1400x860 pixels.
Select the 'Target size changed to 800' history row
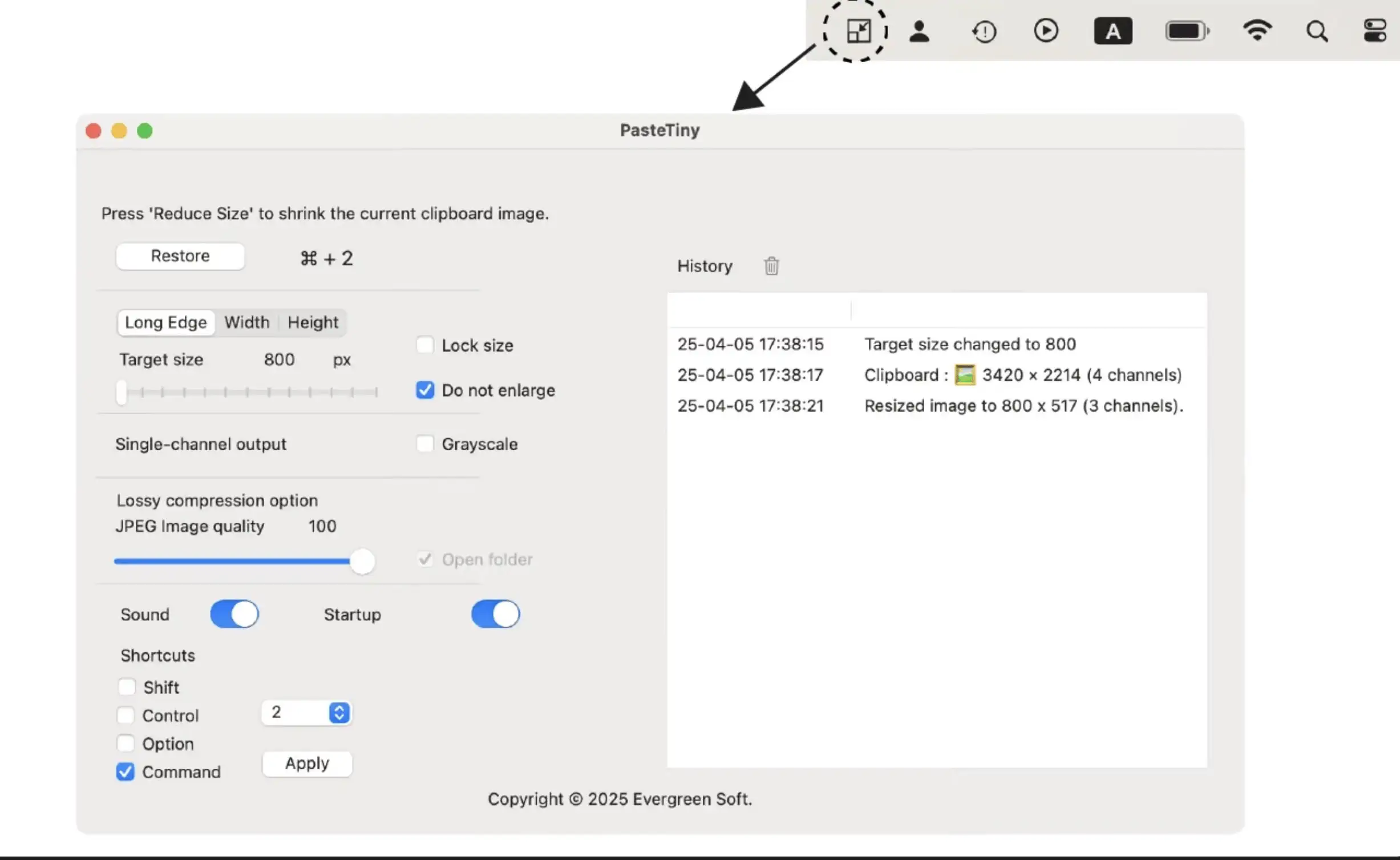coord(937,344)
